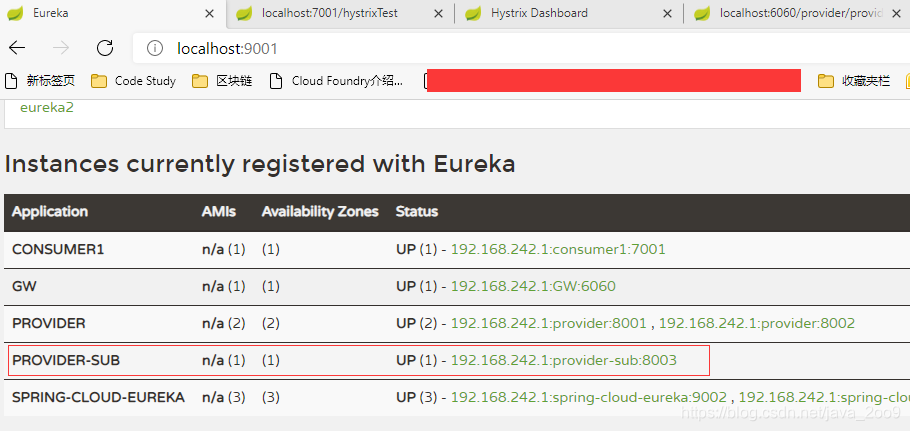Image resolution: width=910 pixels, height=431 pixels.
Task: Open the Code Study bookmark folder
Action: [133, 81]
